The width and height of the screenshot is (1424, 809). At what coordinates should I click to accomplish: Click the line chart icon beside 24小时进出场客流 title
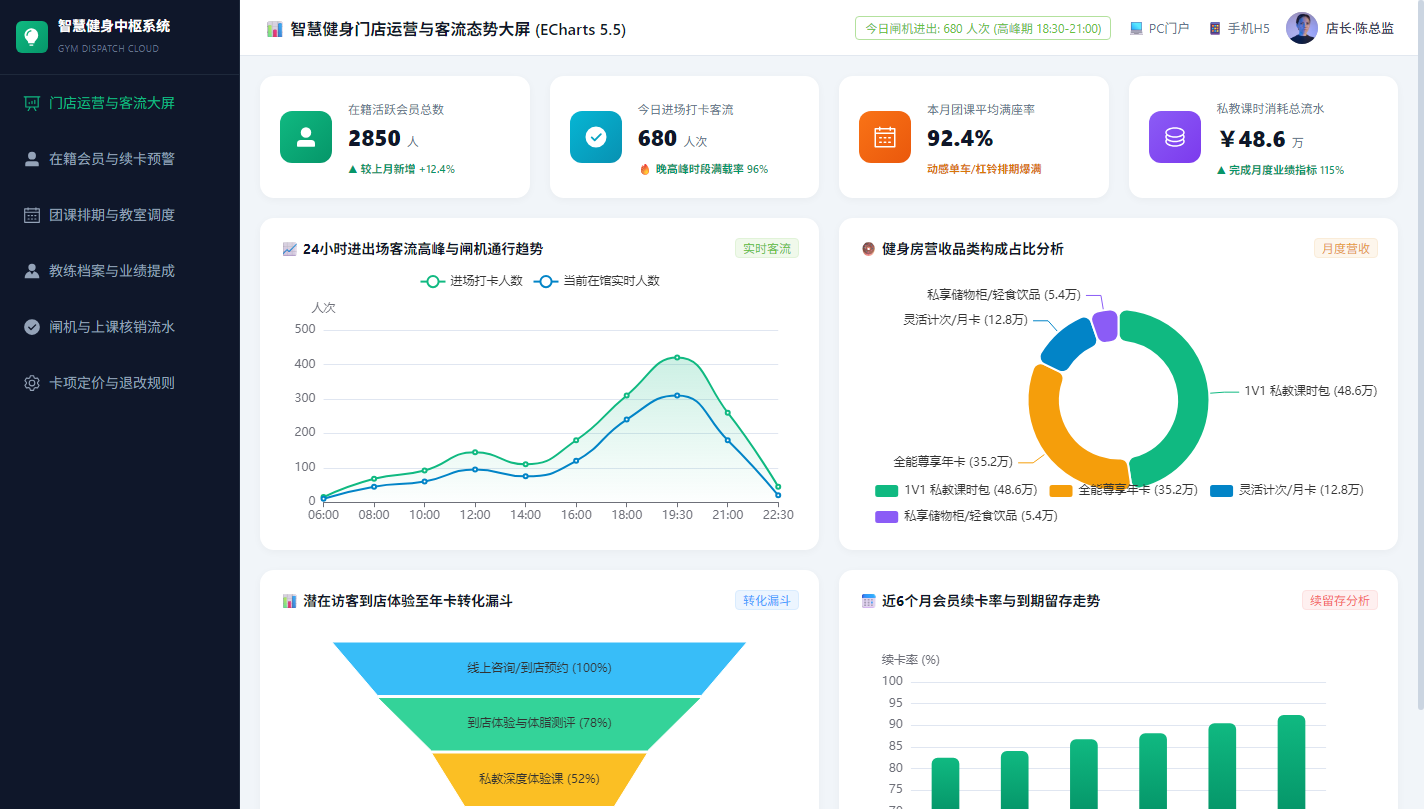coord(290,249)
